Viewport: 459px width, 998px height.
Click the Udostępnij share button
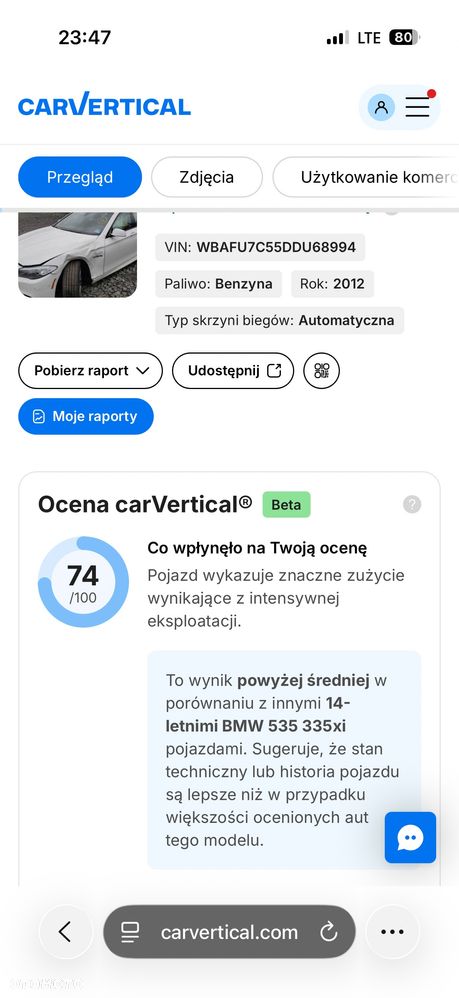coord(233,370)
